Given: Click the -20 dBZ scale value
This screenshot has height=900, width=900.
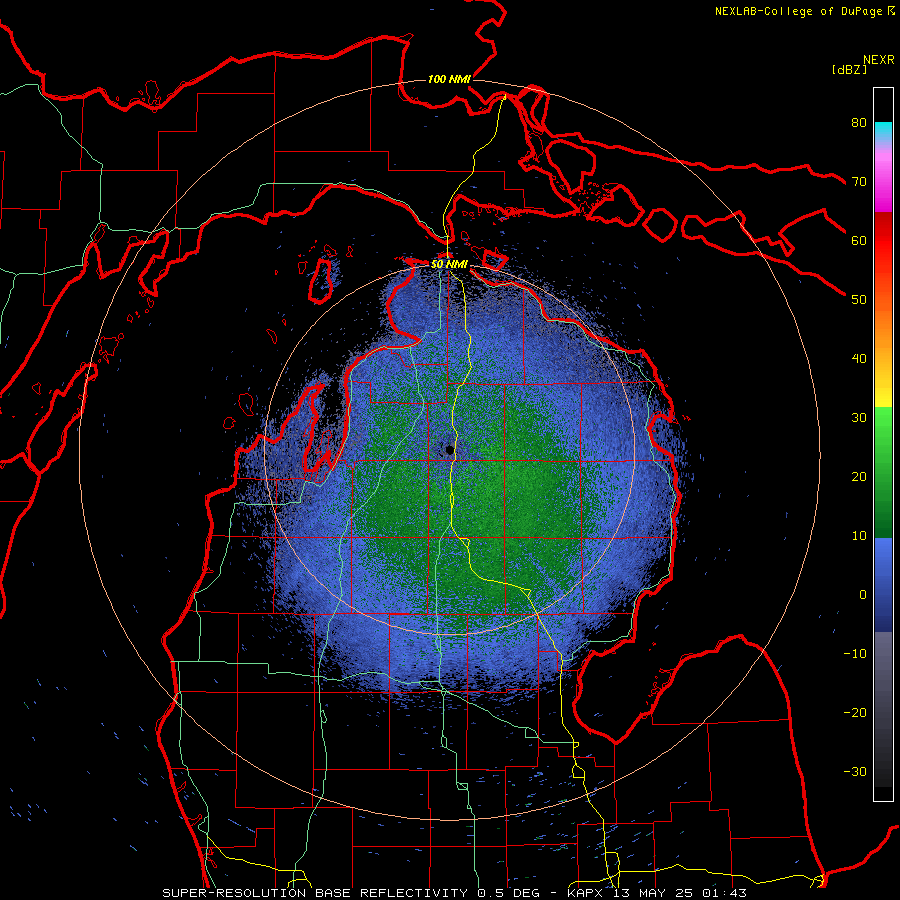Looking at the screenshot, I should coord(855,712).
